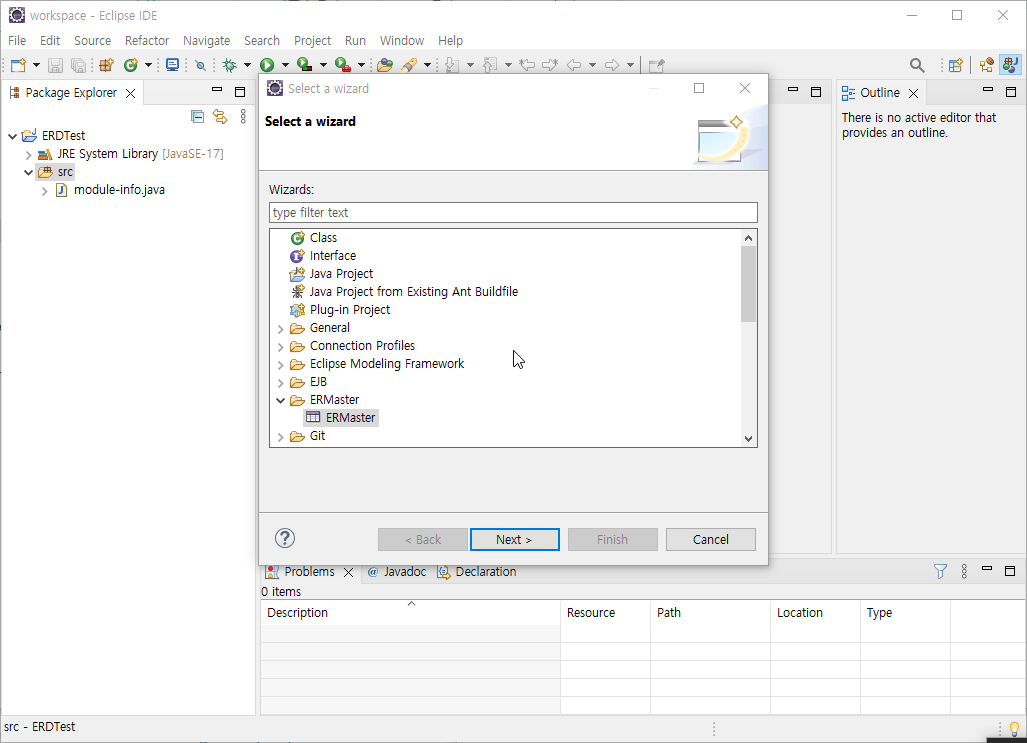Click the New Java Package icon
Image resolution: width=1027 pixels, height=743 pixels.
coord(106,65)
